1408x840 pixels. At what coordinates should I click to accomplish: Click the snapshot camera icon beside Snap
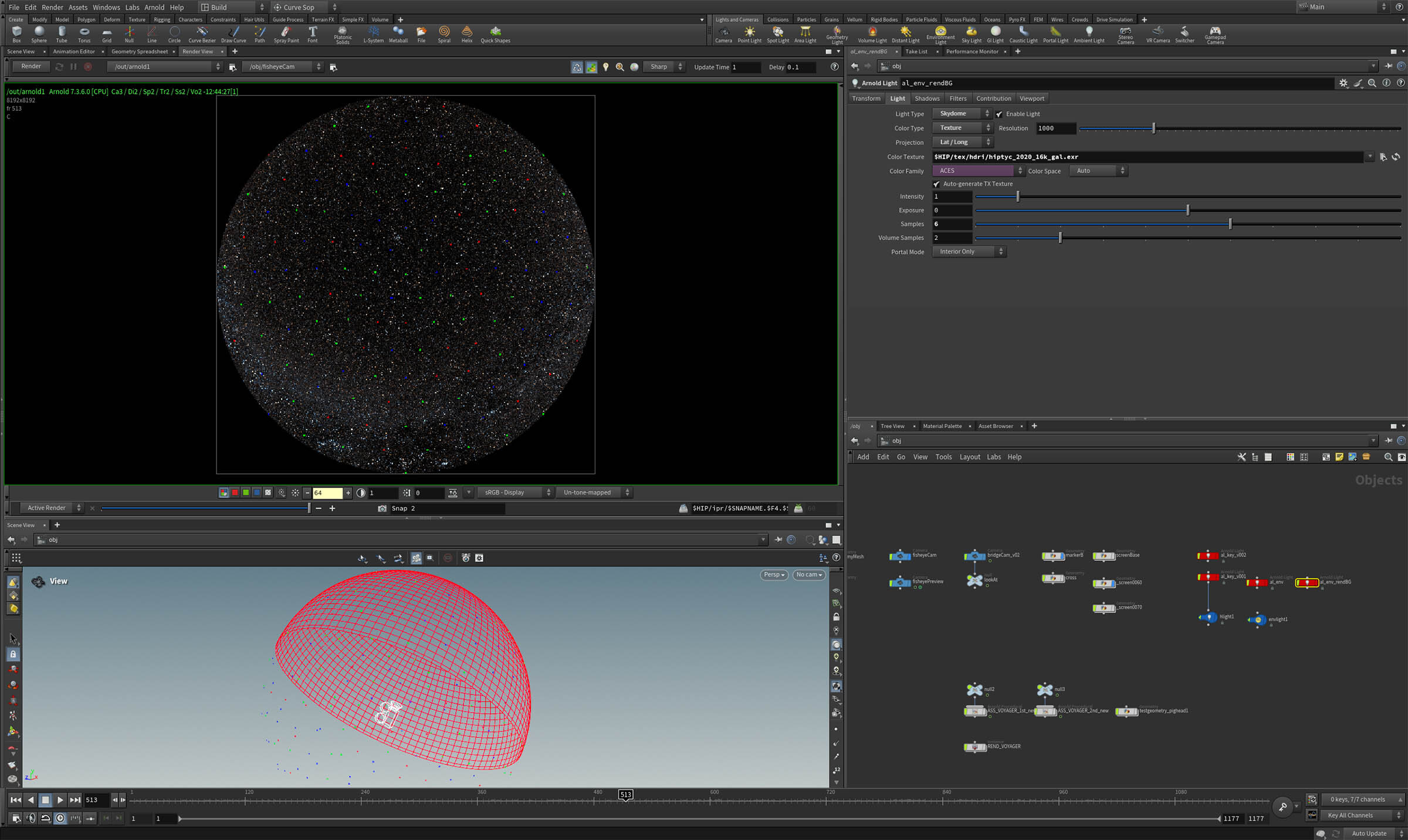383,509
